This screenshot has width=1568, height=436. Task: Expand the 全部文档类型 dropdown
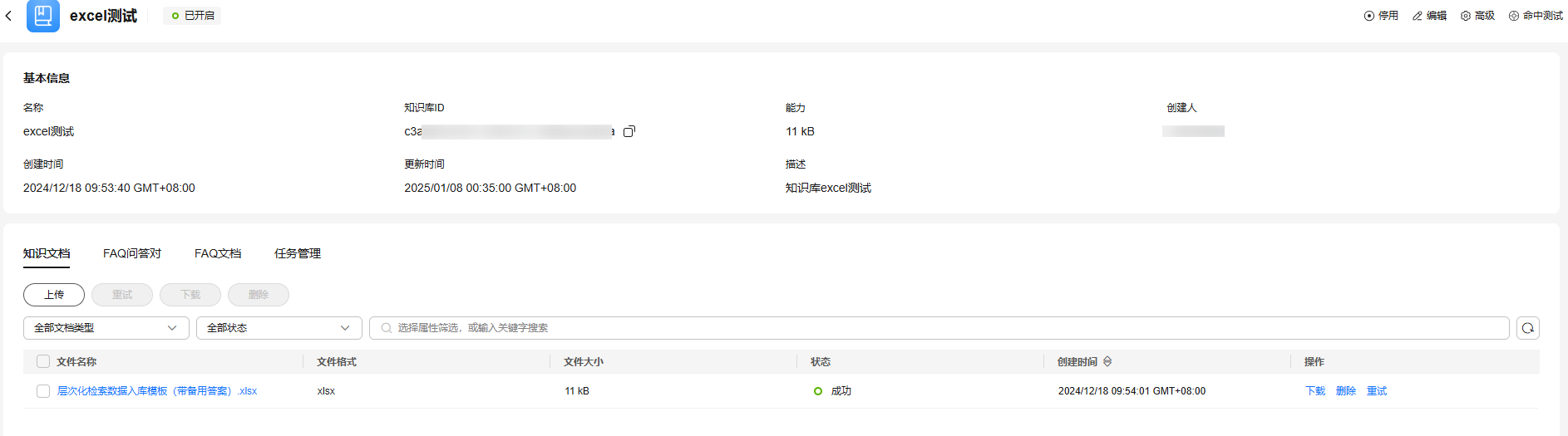pos(106,328)
